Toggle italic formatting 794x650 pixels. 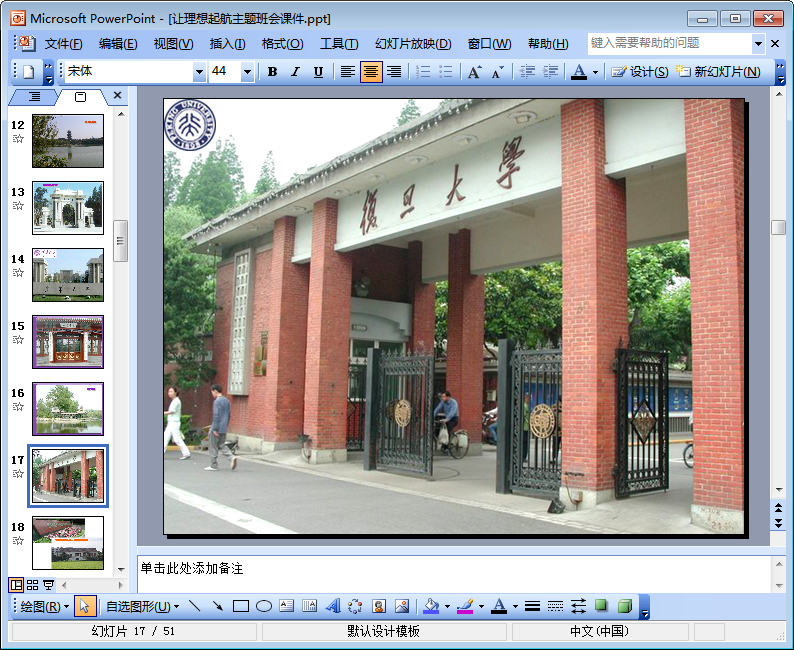click(295, 72)
